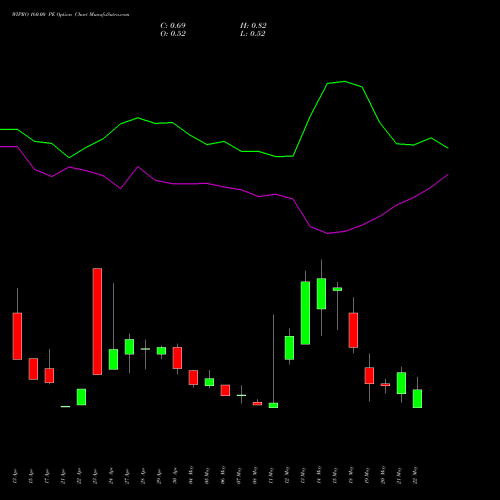500x500 pixels.
Task: Select the green candle for 21 May
Action: click(x=401, y=383)
